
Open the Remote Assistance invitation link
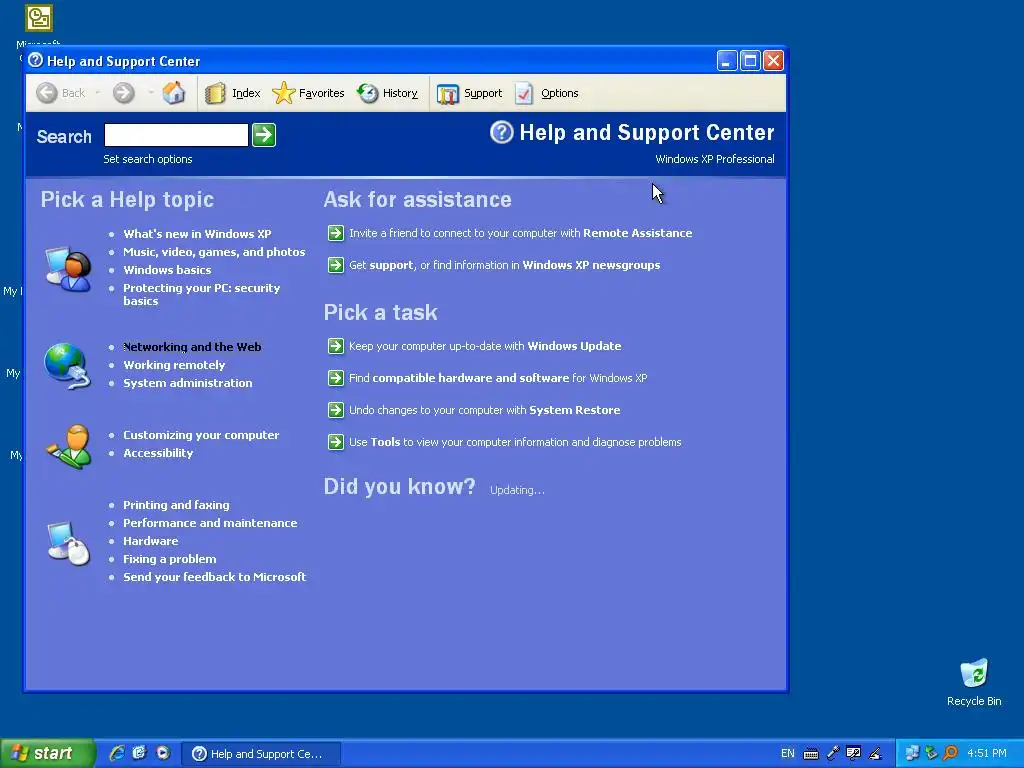(520, 233)
